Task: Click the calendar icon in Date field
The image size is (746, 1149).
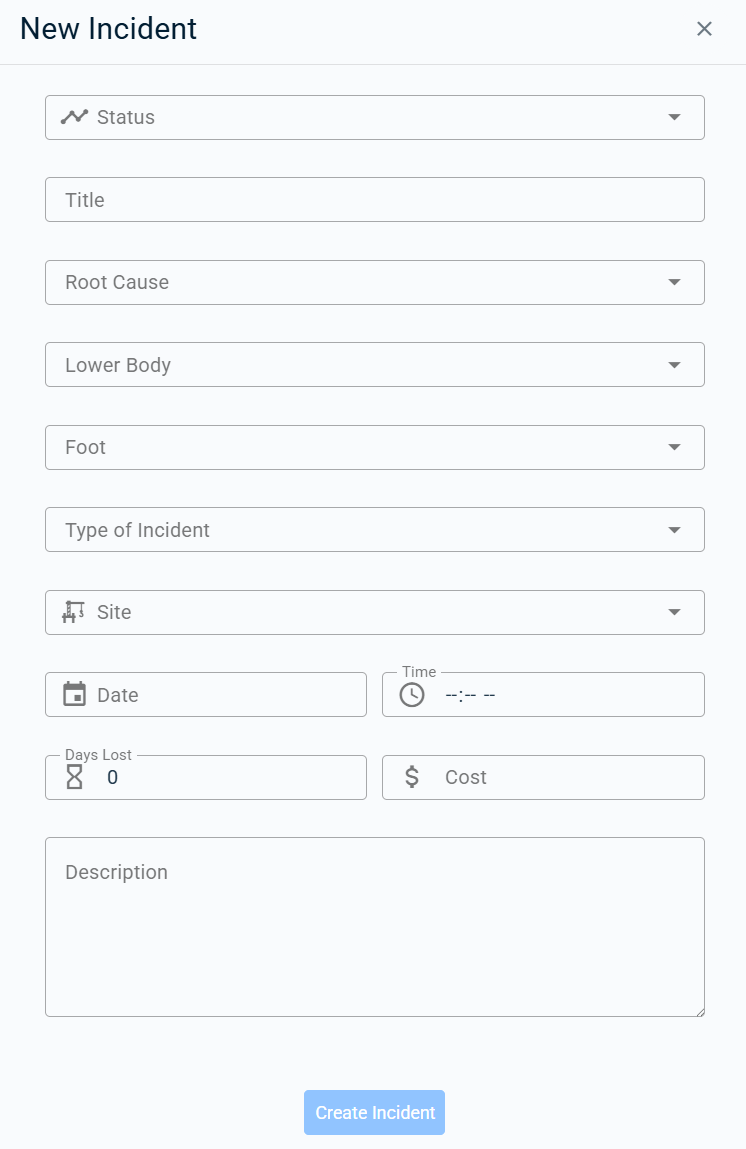Action: point(74,694)
